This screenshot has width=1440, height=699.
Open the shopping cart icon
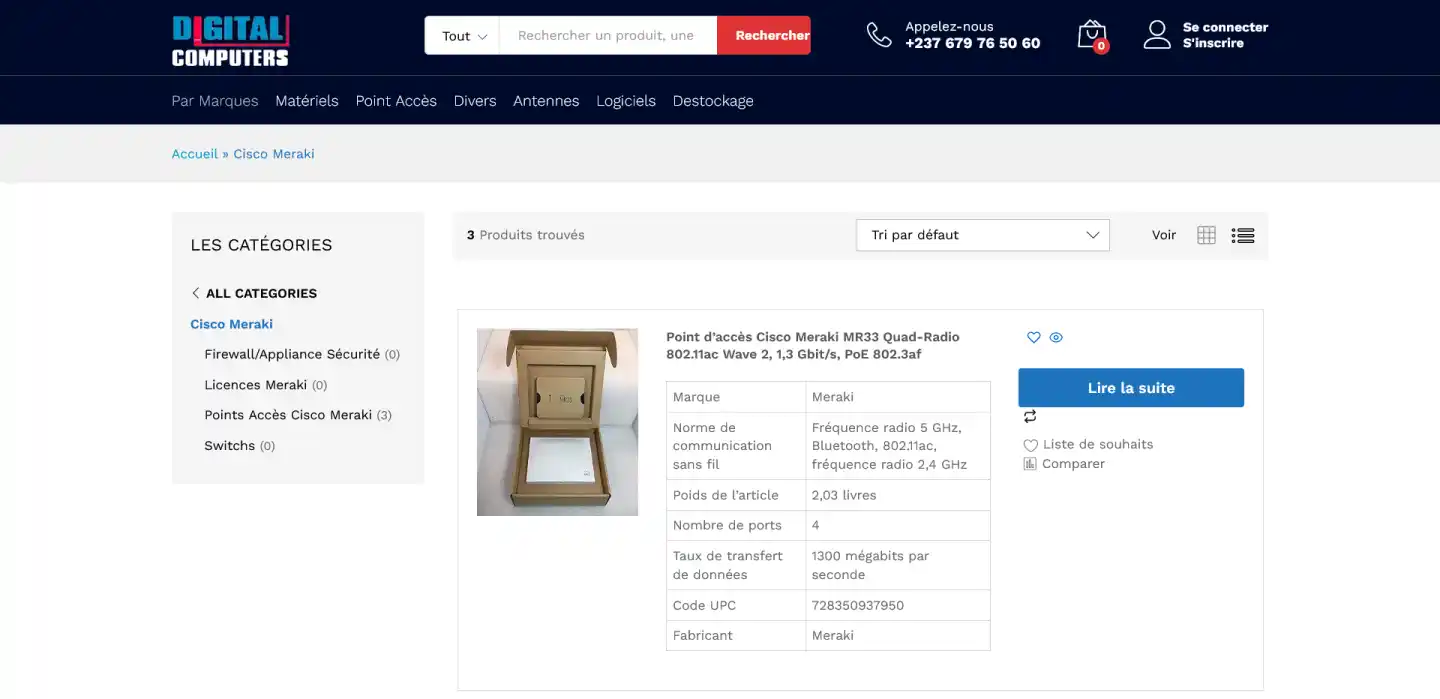pyautogui.click(x=1092, y=35)
